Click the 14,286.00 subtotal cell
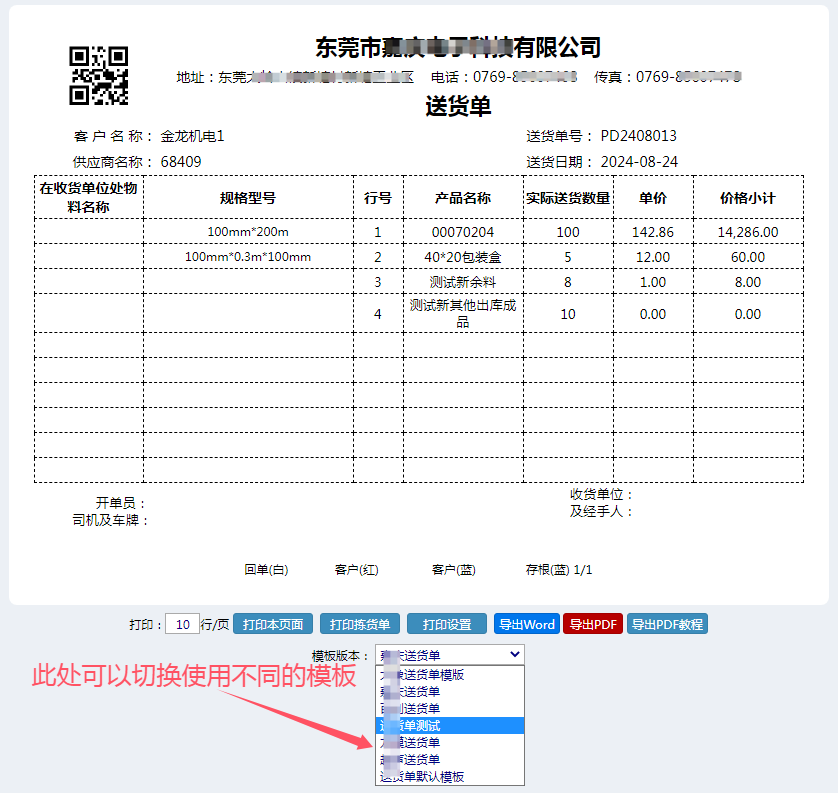This screenshot has height=793, width=838. (x=747, y=232)
